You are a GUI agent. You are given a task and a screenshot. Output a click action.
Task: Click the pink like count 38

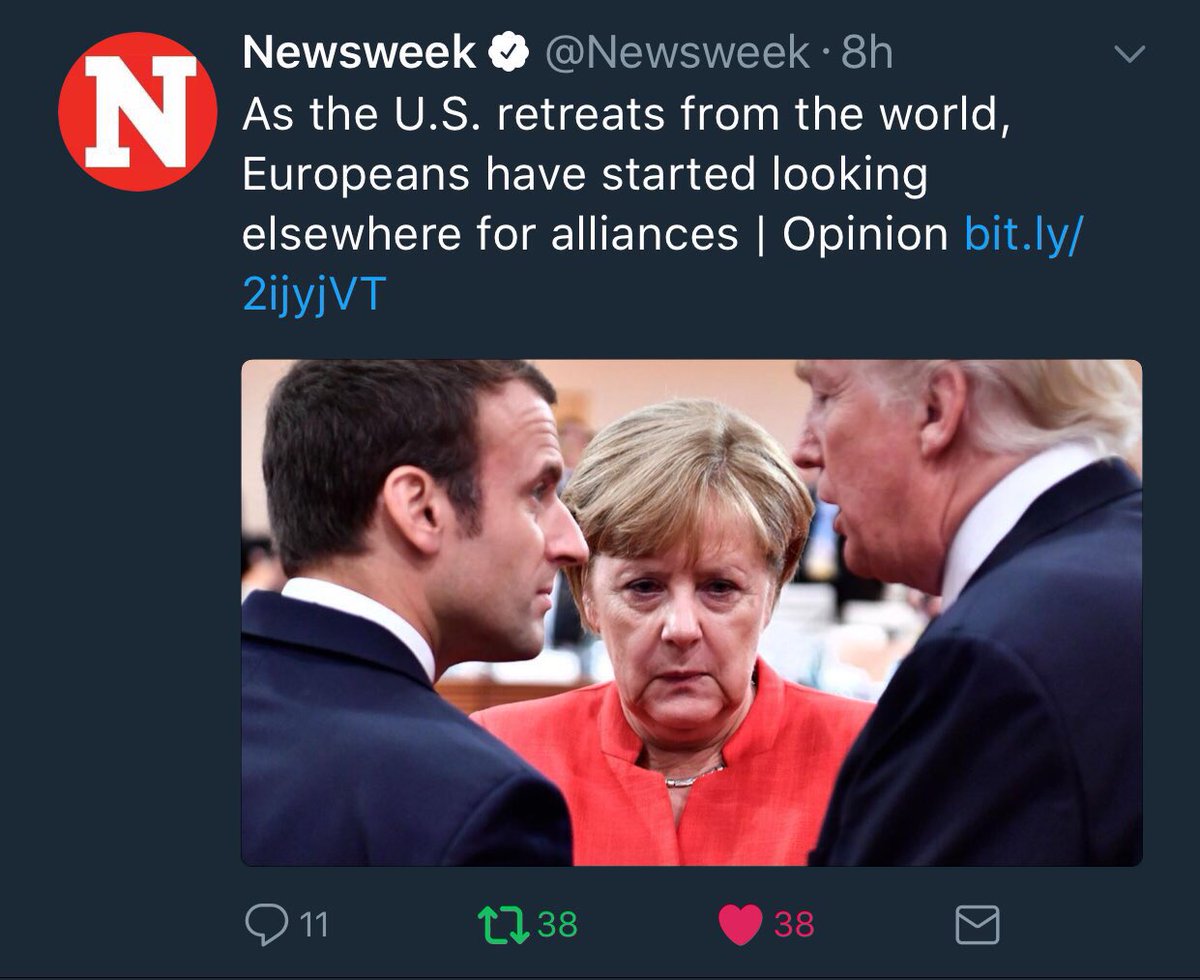coord(794,925)
